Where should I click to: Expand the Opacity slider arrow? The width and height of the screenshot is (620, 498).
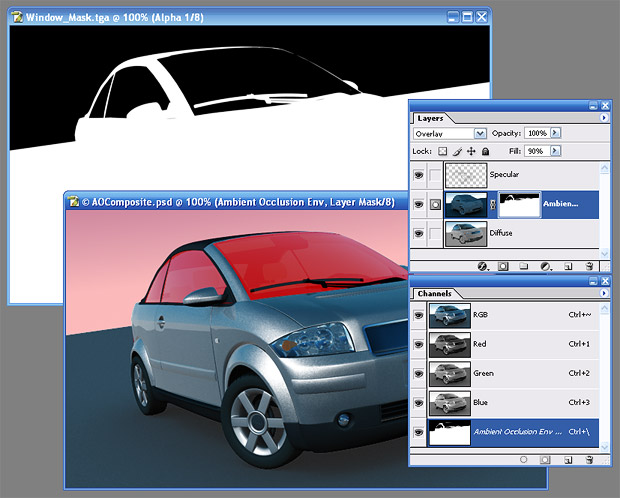coord(556,133)
